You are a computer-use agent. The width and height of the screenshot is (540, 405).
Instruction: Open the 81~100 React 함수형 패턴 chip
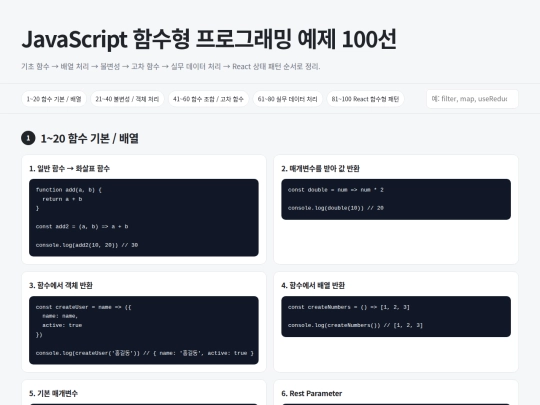[x=365, y=99]
